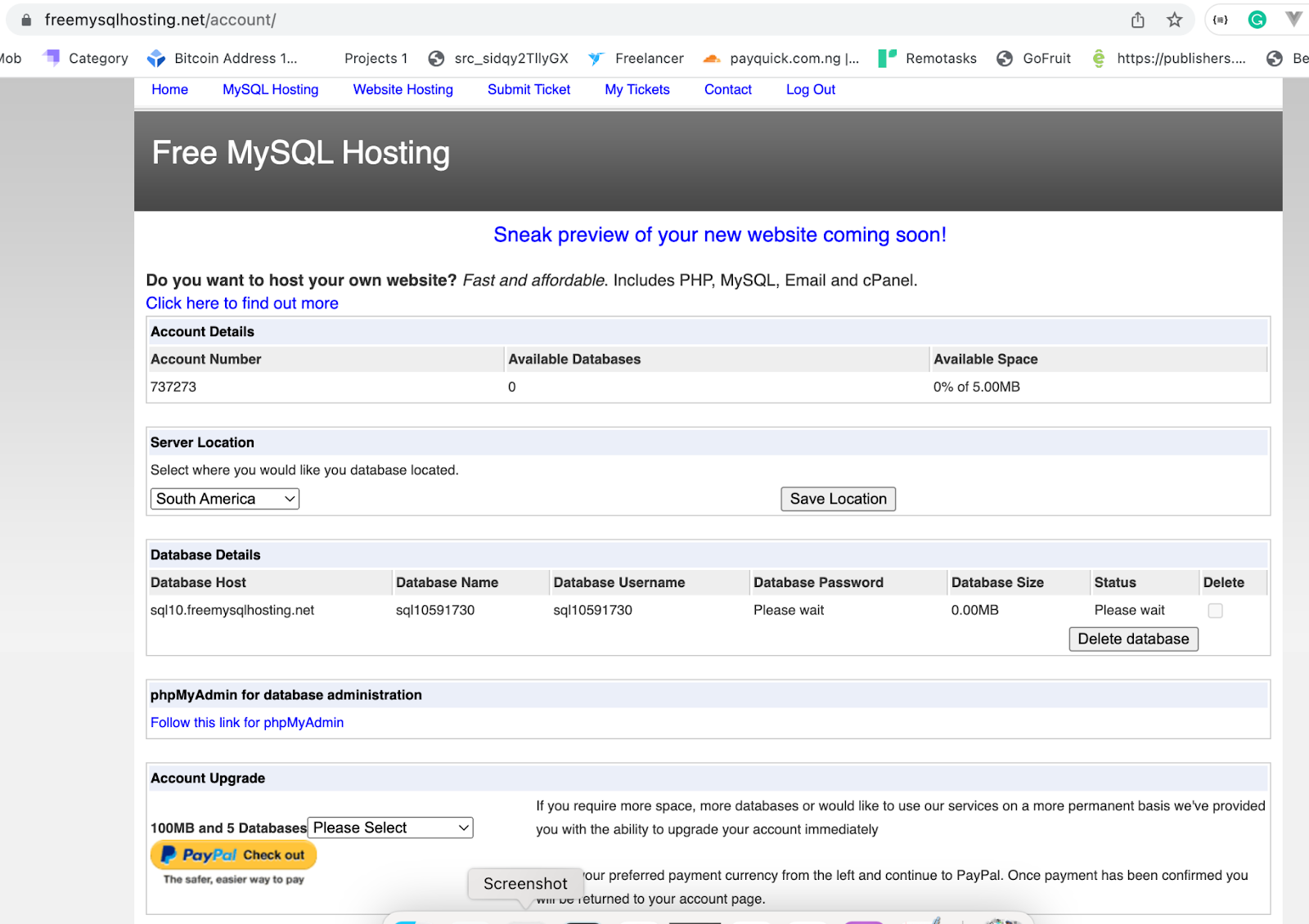
Task: Open payquick.com.ng bookmark
Action: pos(781,58)
